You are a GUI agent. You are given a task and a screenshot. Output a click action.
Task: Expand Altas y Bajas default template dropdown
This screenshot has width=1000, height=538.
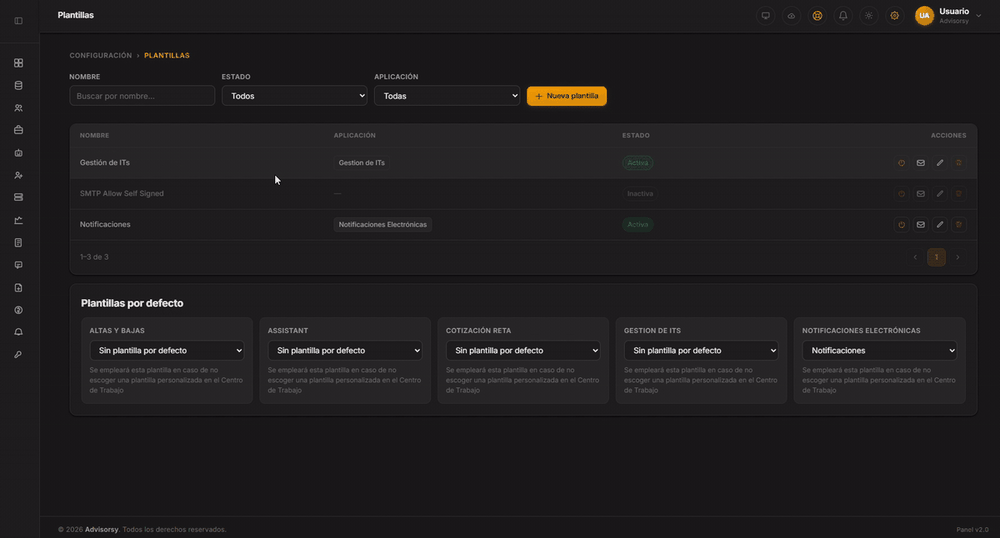point(166,351)
